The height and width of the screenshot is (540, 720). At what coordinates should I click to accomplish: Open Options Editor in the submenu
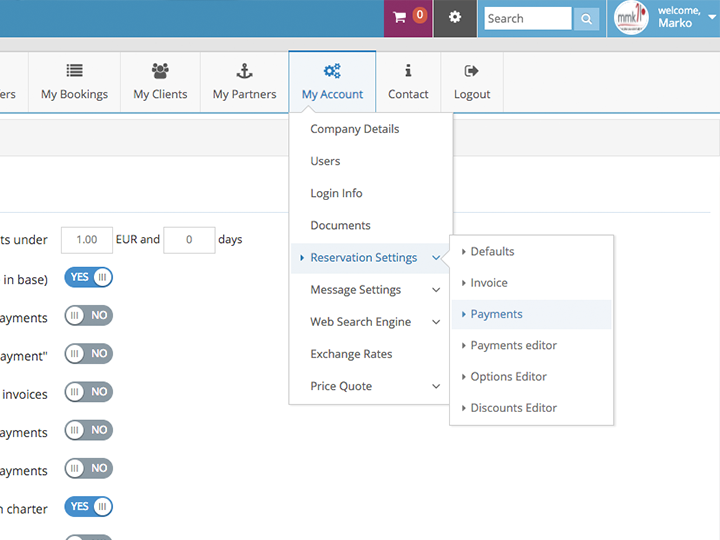tap(508, 377)
